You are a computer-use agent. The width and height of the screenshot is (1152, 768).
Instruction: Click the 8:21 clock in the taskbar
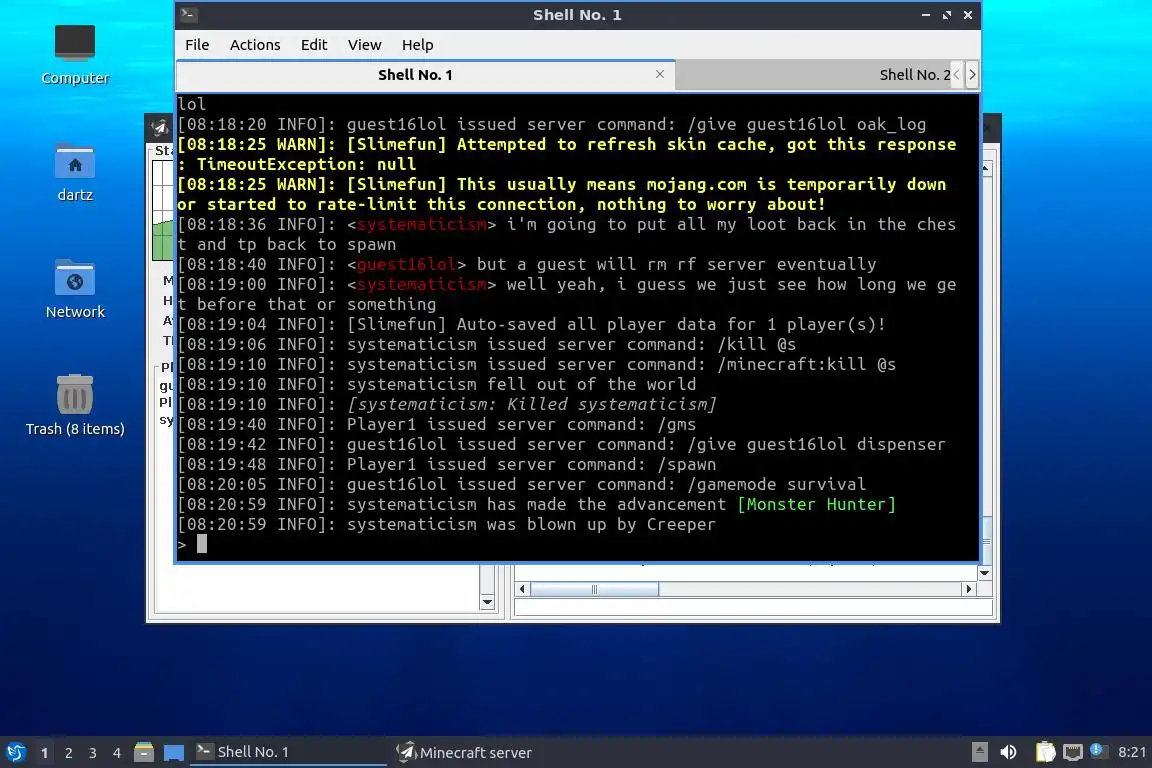point(1132,752)
